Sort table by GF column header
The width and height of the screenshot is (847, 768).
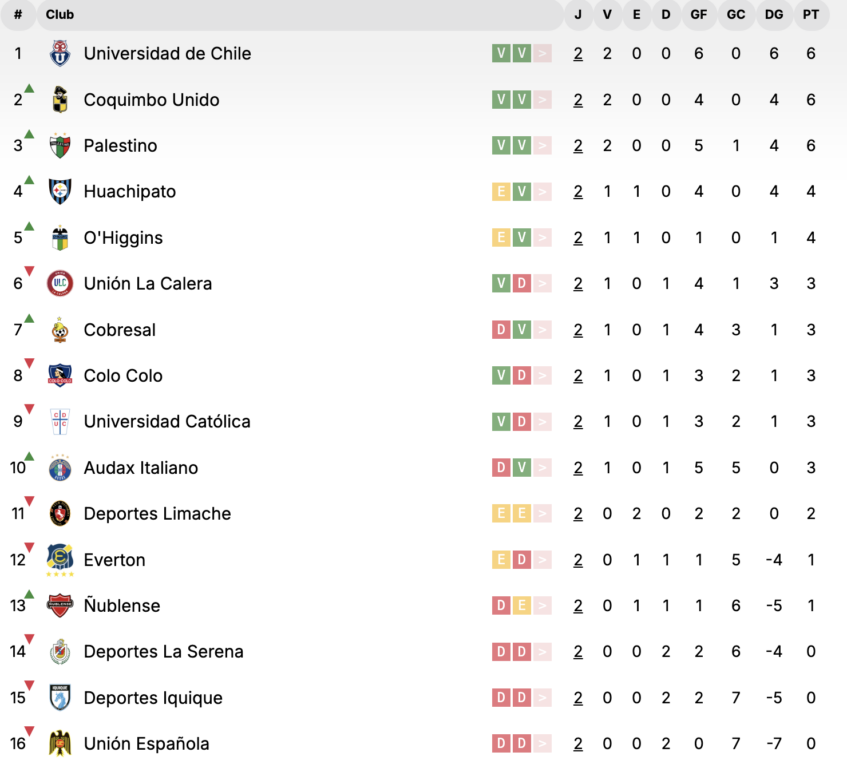tap(698, 15)
